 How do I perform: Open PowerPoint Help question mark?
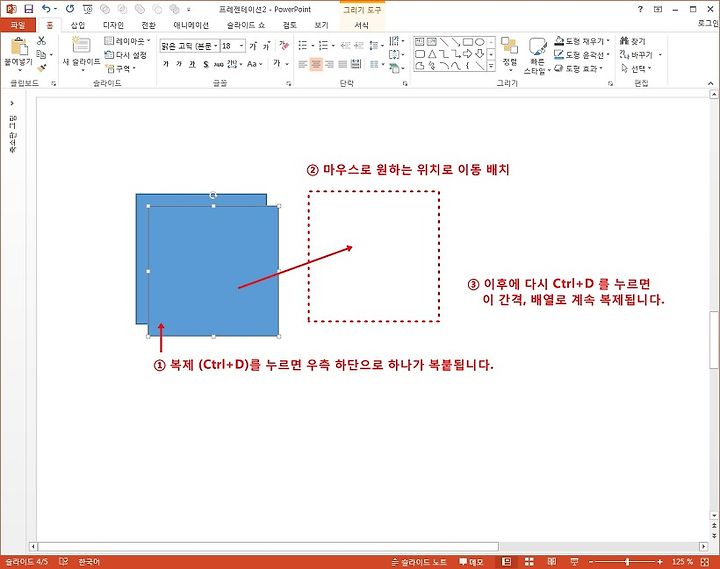[640, 9]
